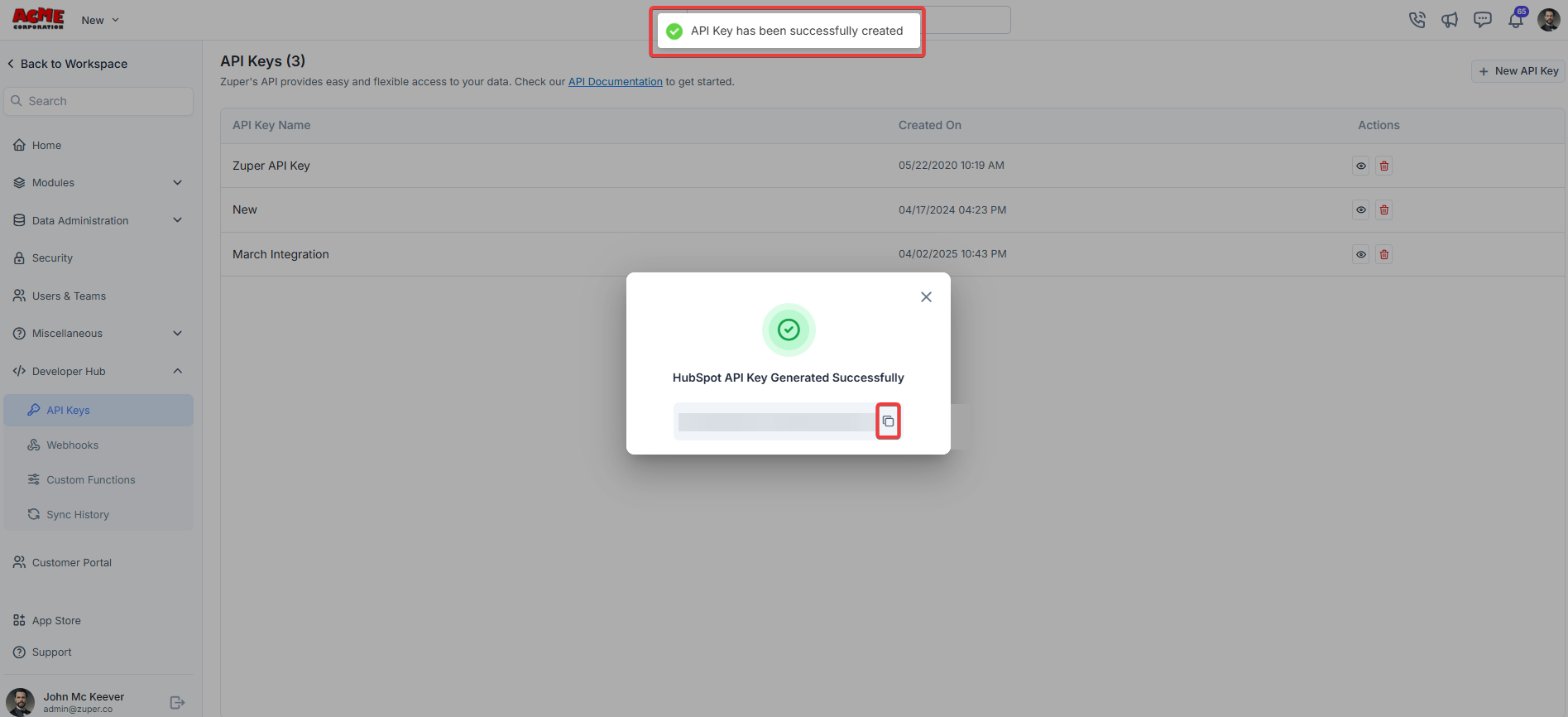This screenshot has width=1568, height=717.
Task: Open the top-right user avatar menu
Action: click(1549, 20)
